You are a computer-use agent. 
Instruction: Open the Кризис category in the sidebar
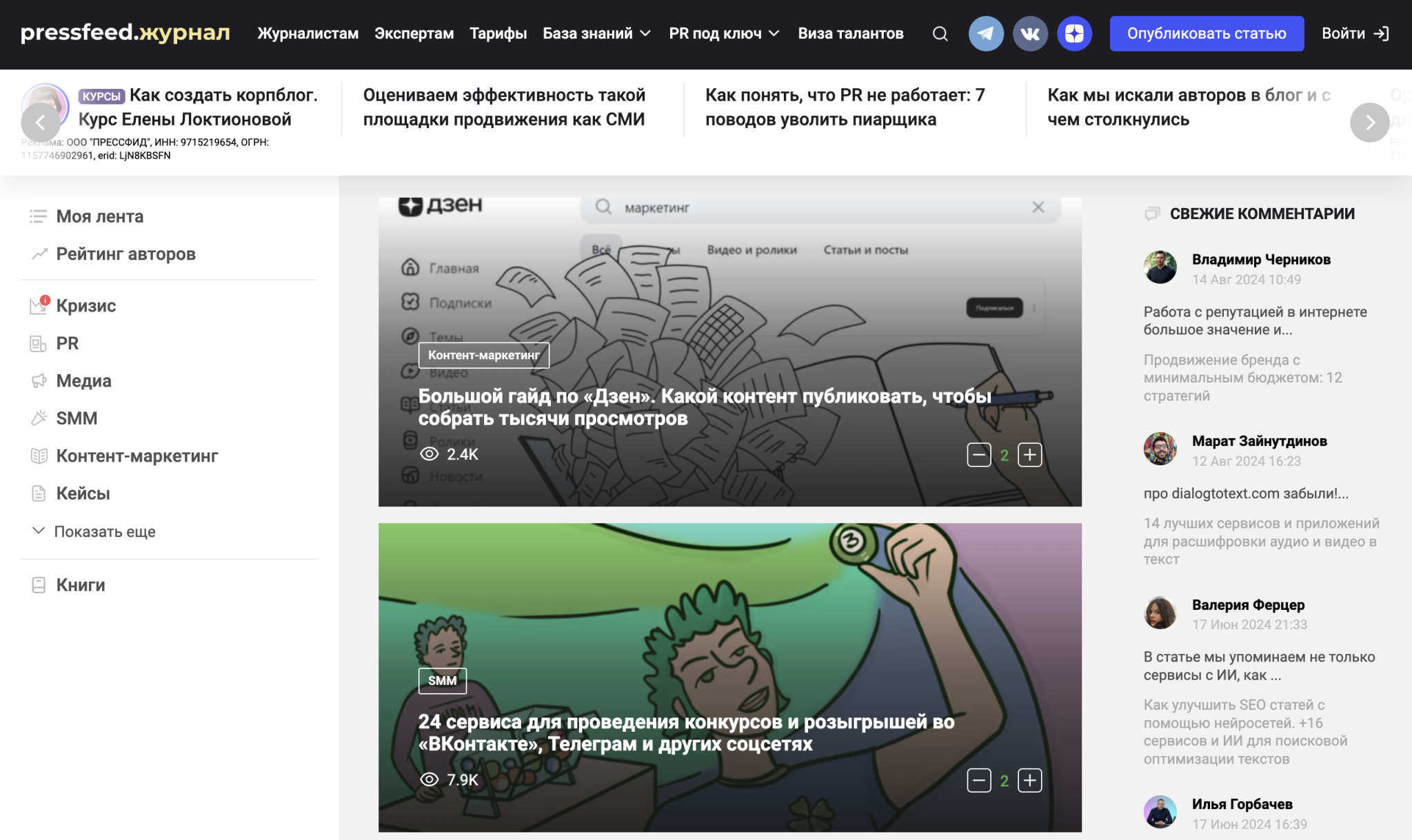(x=85, y=305)
